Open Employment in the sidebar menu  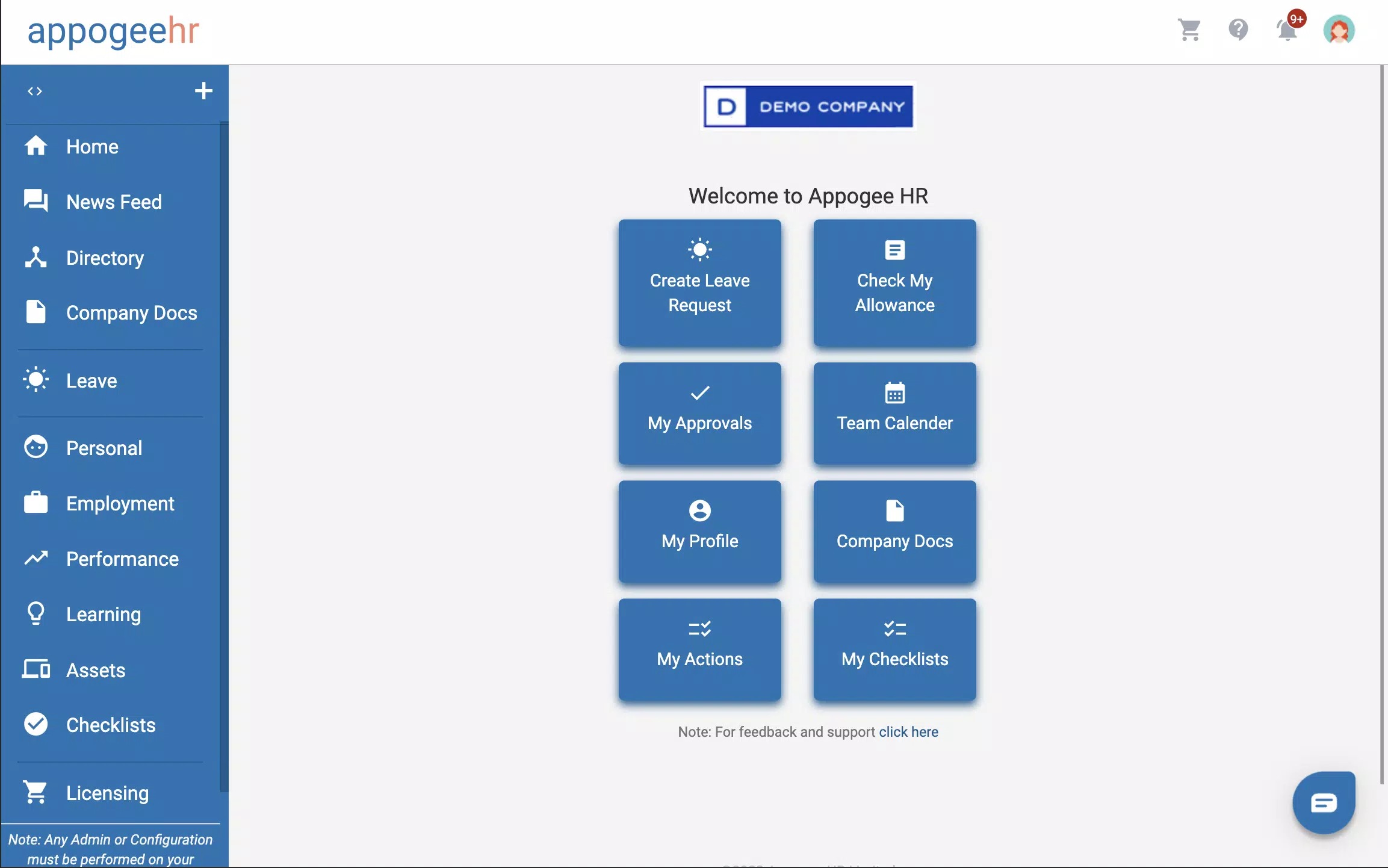click(x=111, y=503)
